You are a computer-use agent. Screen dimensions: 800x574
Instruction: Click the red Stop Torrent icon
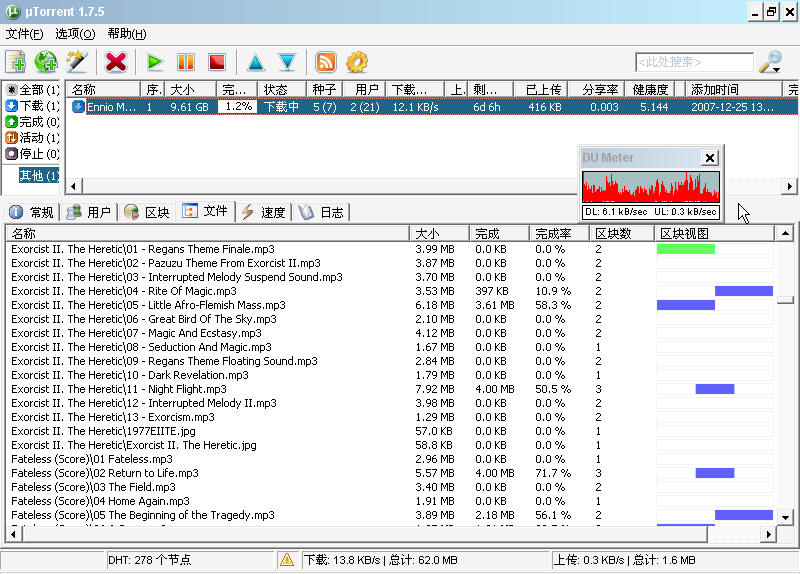pos(216,62)
